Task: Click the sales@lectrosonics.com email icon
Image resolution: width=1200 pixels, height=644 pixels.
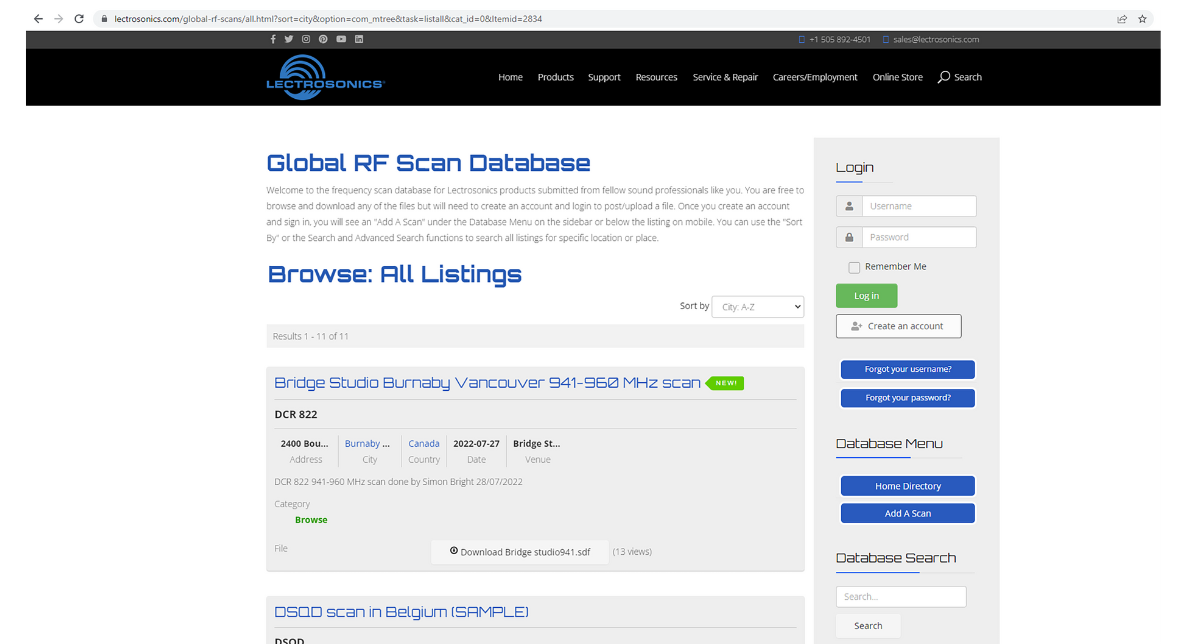Action: click(885, 39)
